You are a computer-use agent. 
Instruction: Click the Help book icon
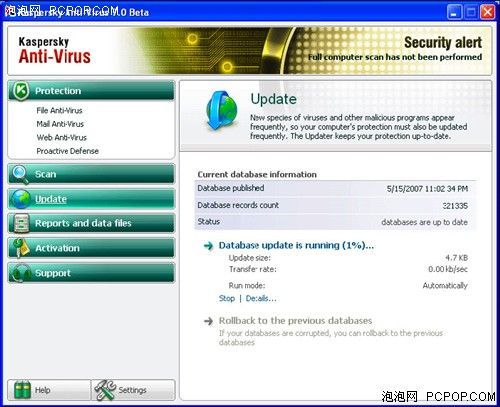(23, 390)
